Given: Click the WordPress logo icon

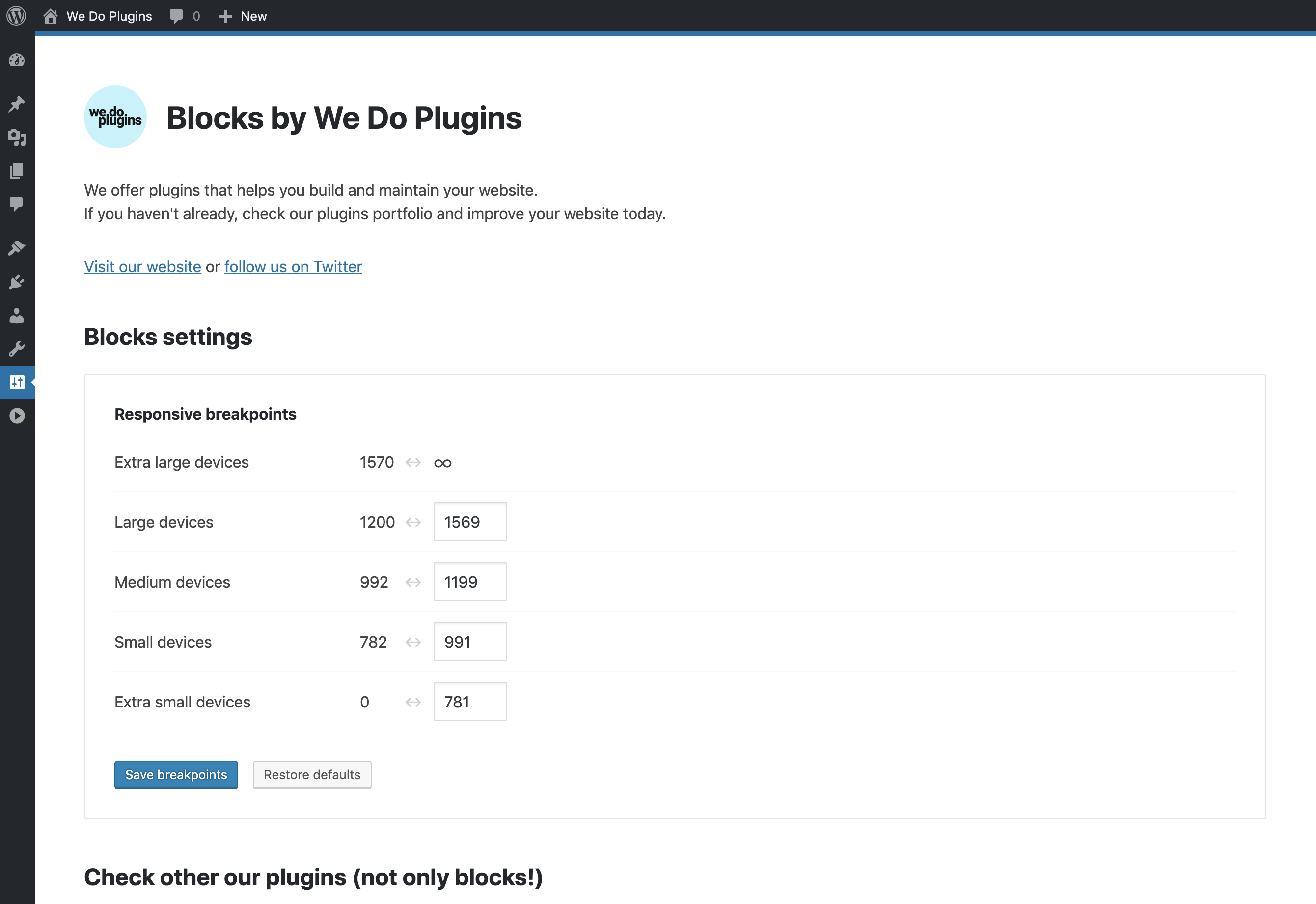Looking at the screenshot, I should 16,16.
